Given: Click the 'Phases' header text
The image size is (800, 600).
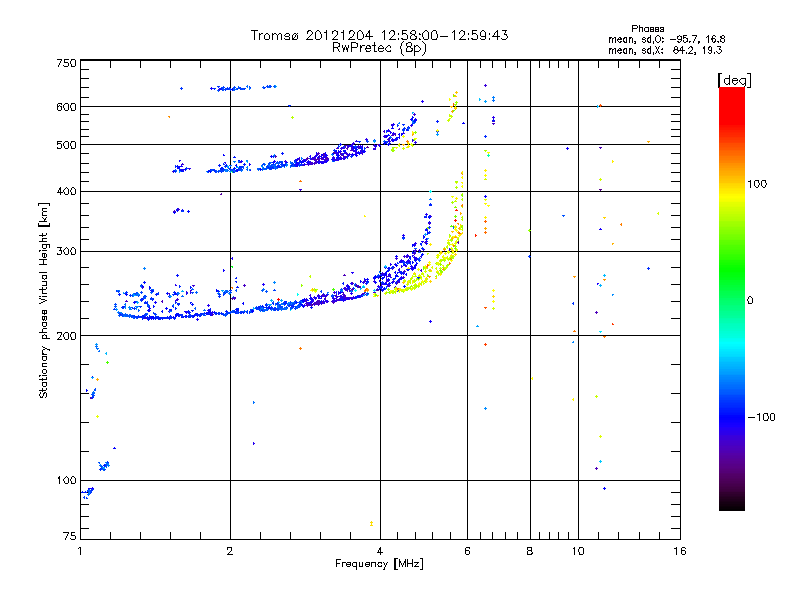Looking at the screenshot, I should coord(647,29).
